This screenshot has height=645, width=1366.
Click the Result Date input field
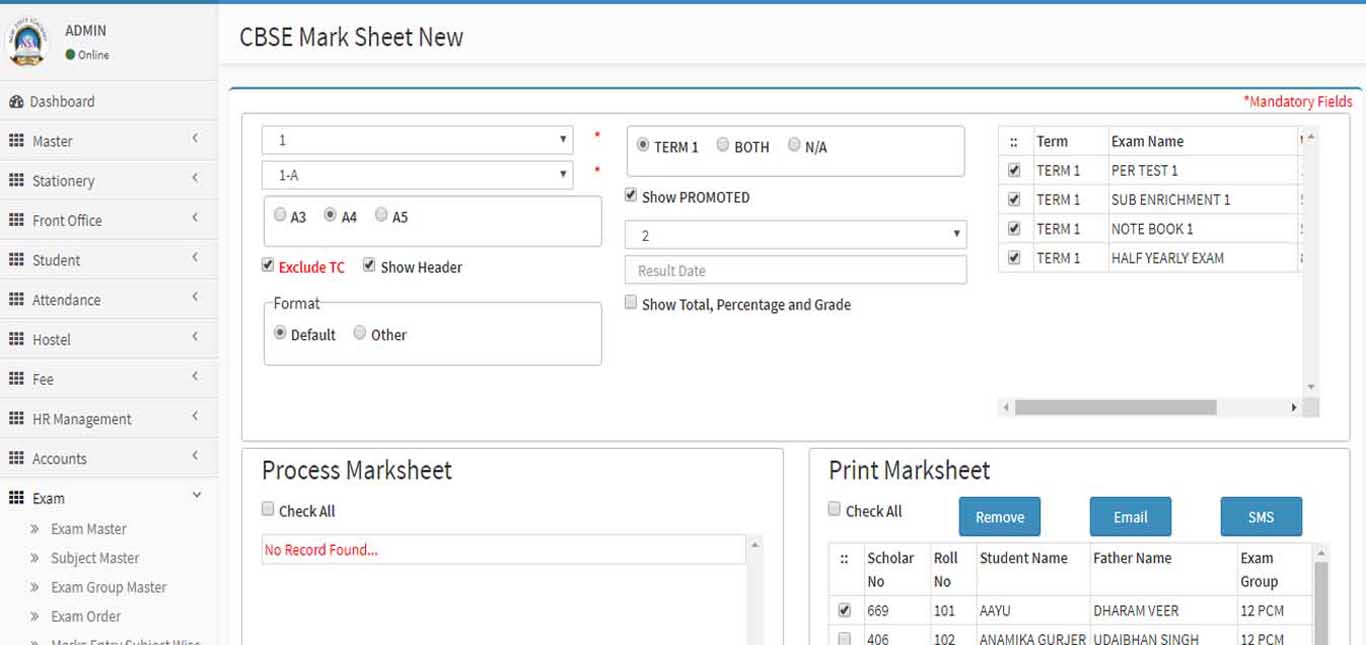[x=796, y=270]
